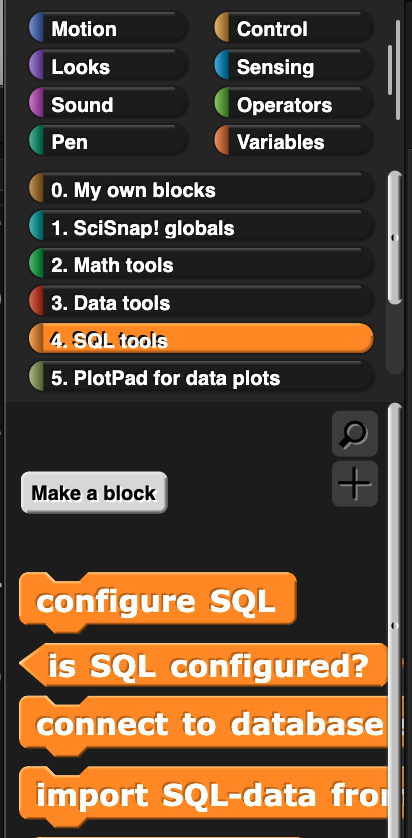Click the 'connect to database' block

(x=211, y=725)
